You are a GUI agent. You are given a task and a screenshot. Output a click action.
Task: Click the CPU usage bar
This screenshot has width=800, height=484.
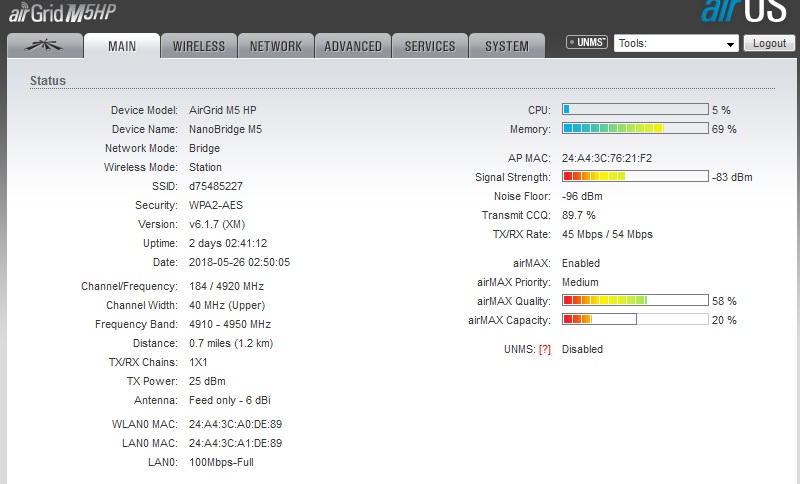point(635,109)
